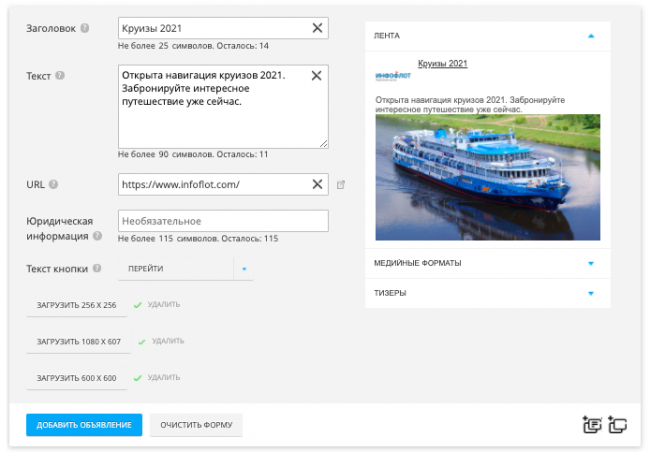Collapse the Лента preview section
Viewport: 650px width, 452px height.
click(591, 36)
